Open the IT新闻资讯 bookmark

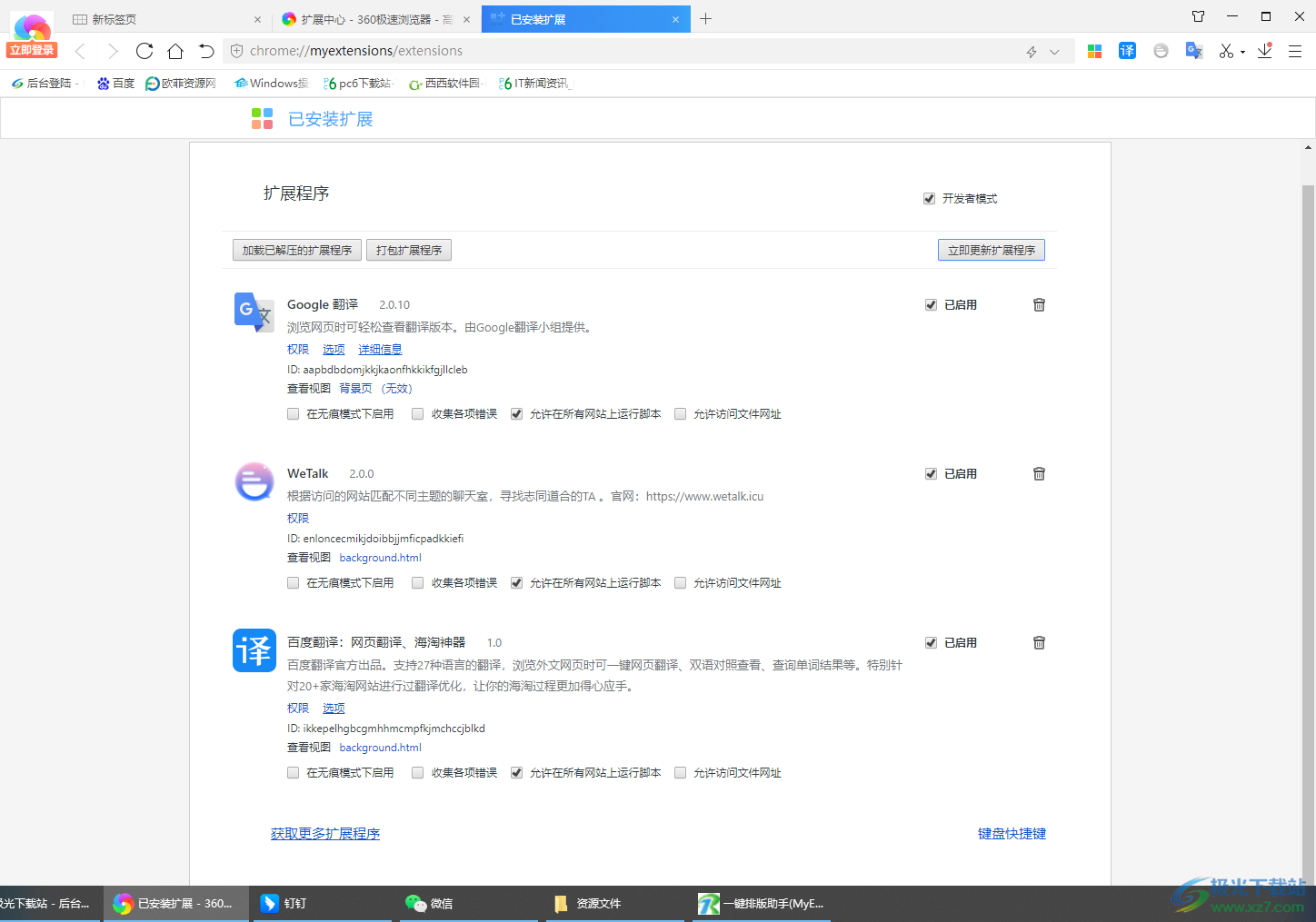point(534,84)
